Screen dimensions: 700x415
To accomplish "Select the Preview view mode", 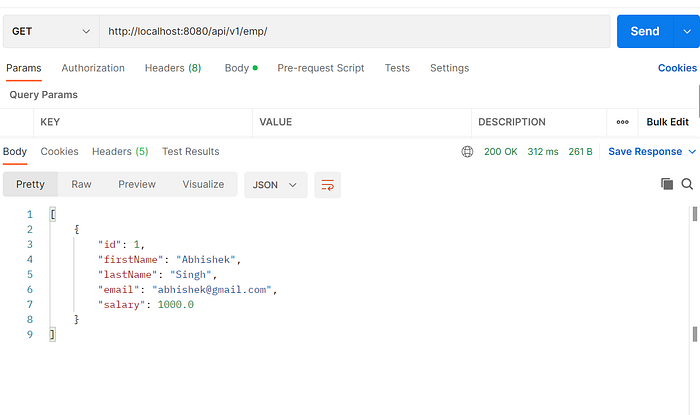I will (137, 184).
